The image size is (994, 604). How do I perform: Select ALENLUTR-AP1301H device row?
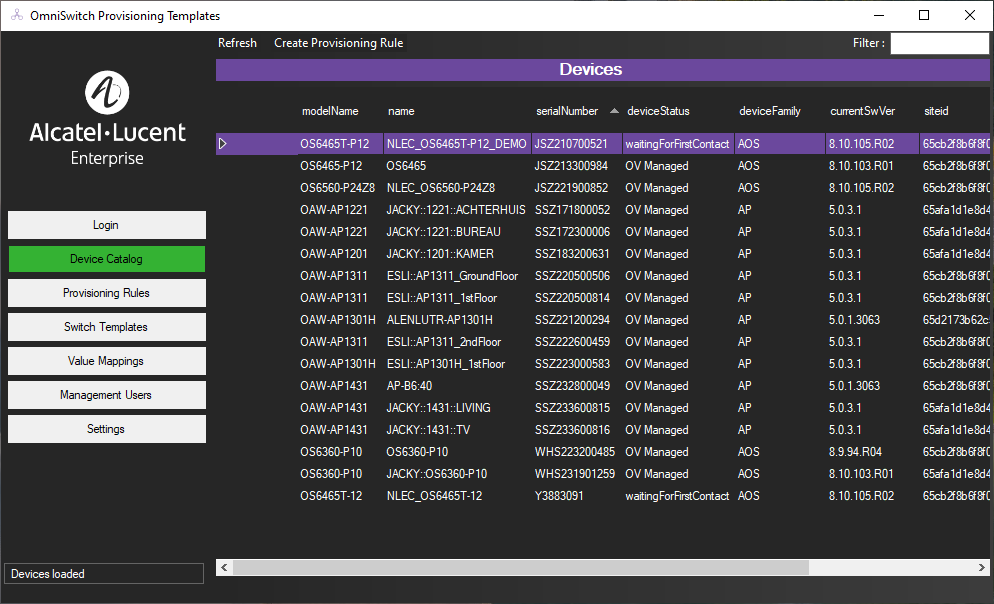602,319
